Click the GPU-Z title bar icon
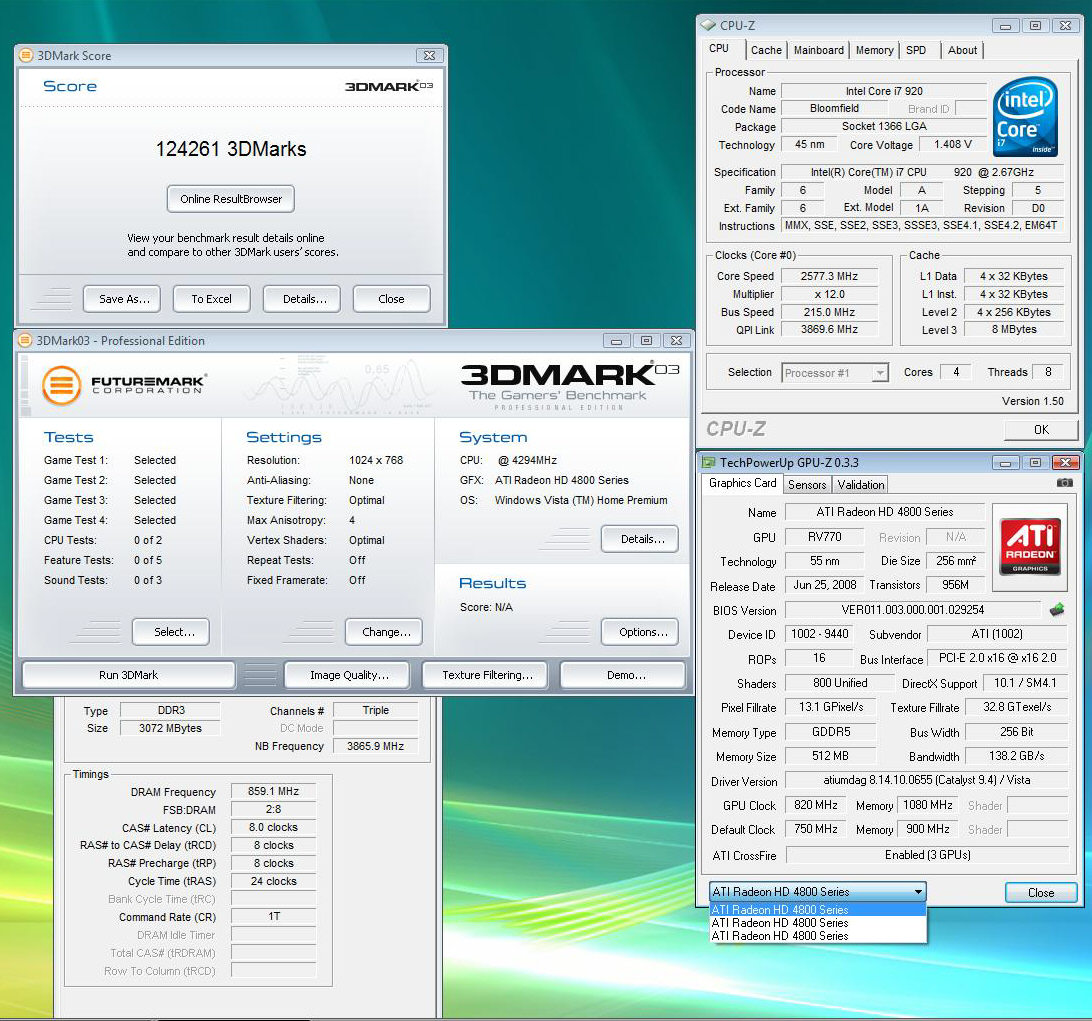1092x1021 pixels. coord(708,462)
